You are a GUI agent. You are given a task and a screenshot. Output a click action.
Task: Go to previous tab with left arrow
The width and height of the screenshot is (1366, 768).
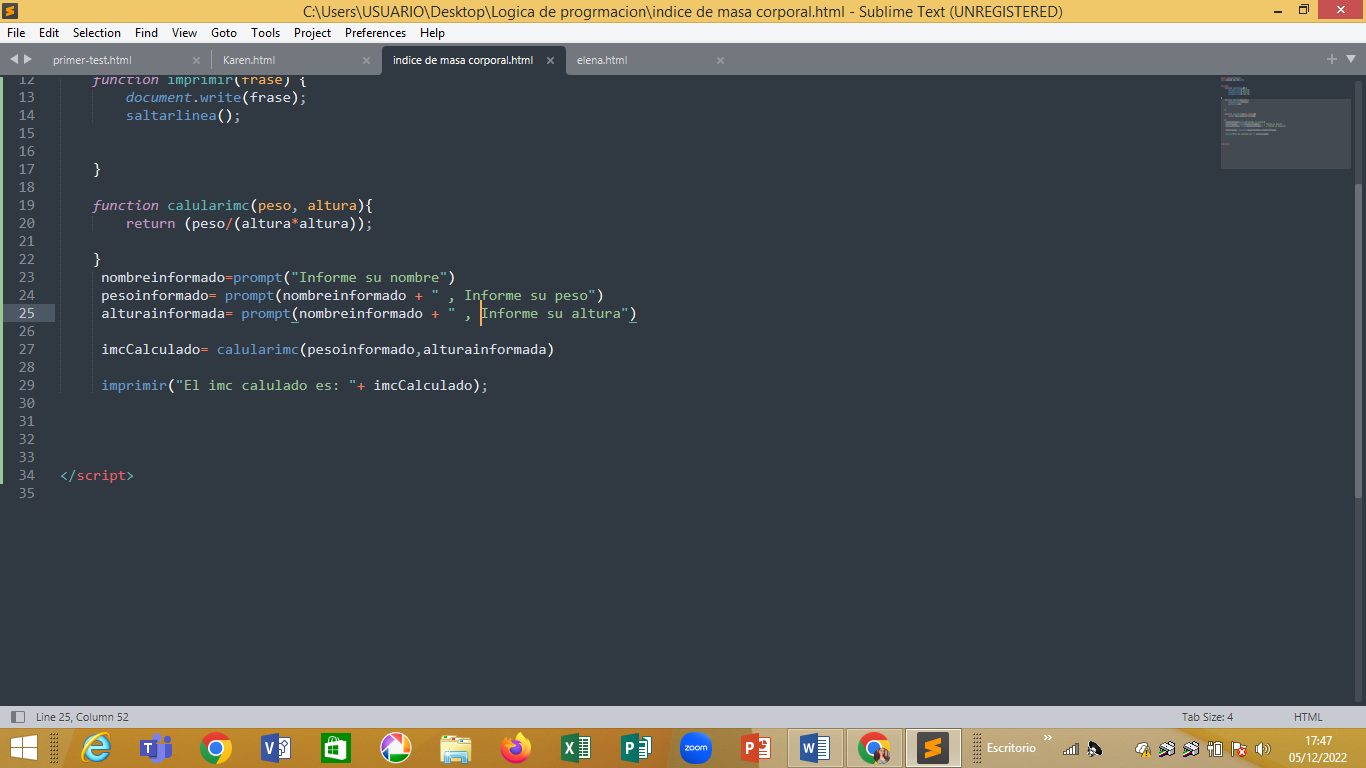coord(14,59)
